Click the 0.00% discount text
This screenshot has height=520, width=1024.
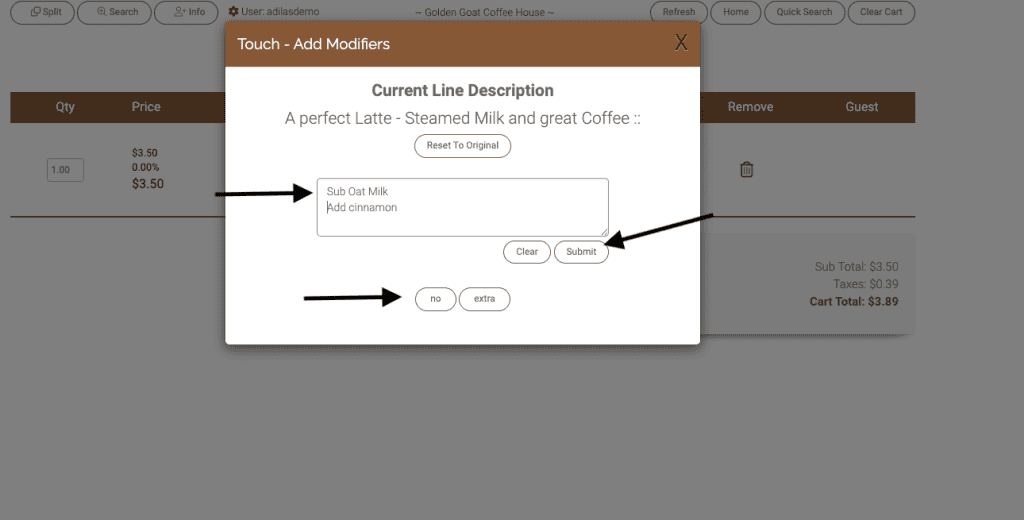coord(145,167)
